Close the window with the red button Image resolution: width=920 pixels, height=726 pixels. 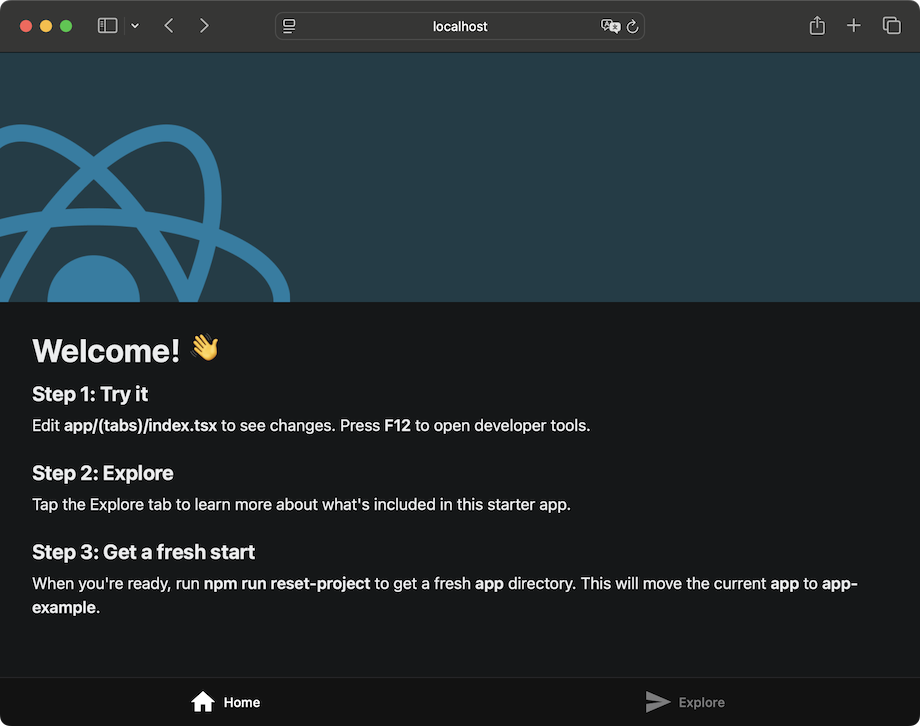[x=26, y=26]
